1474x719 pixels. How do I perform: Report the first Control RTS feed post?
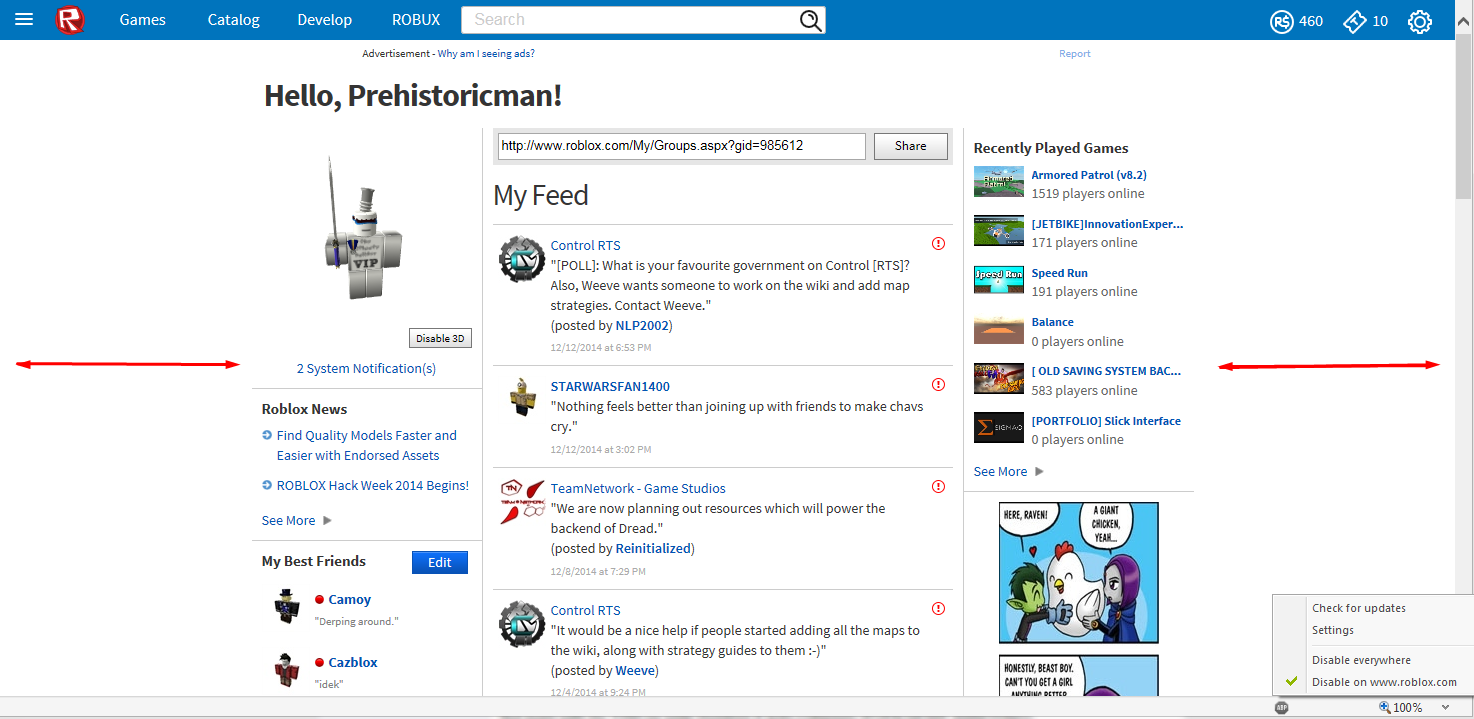click(x=938, y=243)
